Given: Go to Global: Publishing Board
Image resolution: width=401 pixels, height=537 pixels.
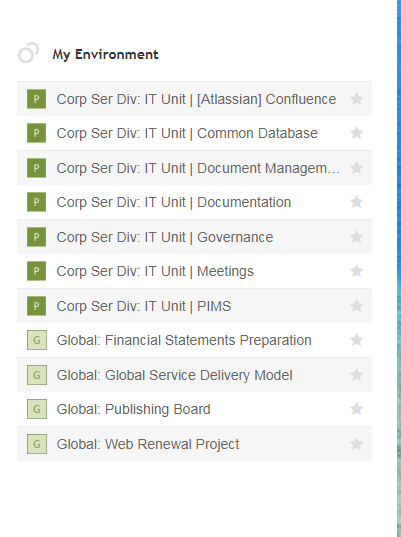Looking at the screenshot, I should 134,409.
